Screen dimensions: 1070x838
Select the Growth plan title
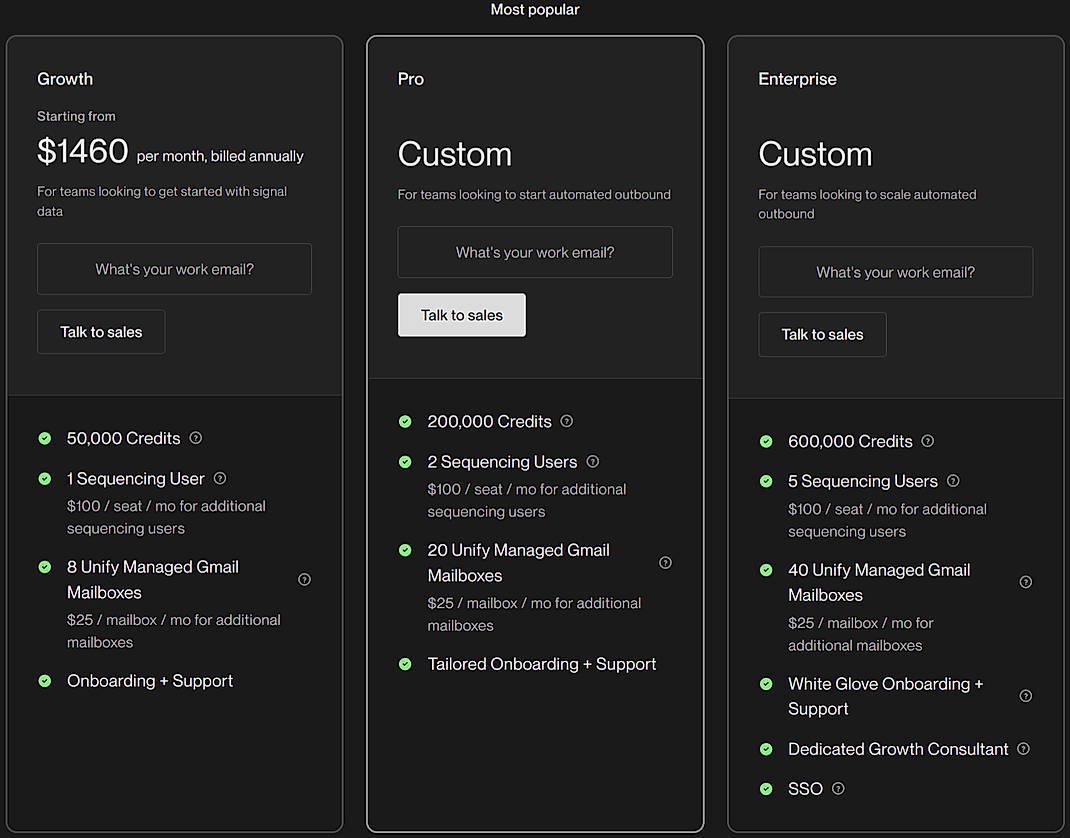(x=65, y=79)
